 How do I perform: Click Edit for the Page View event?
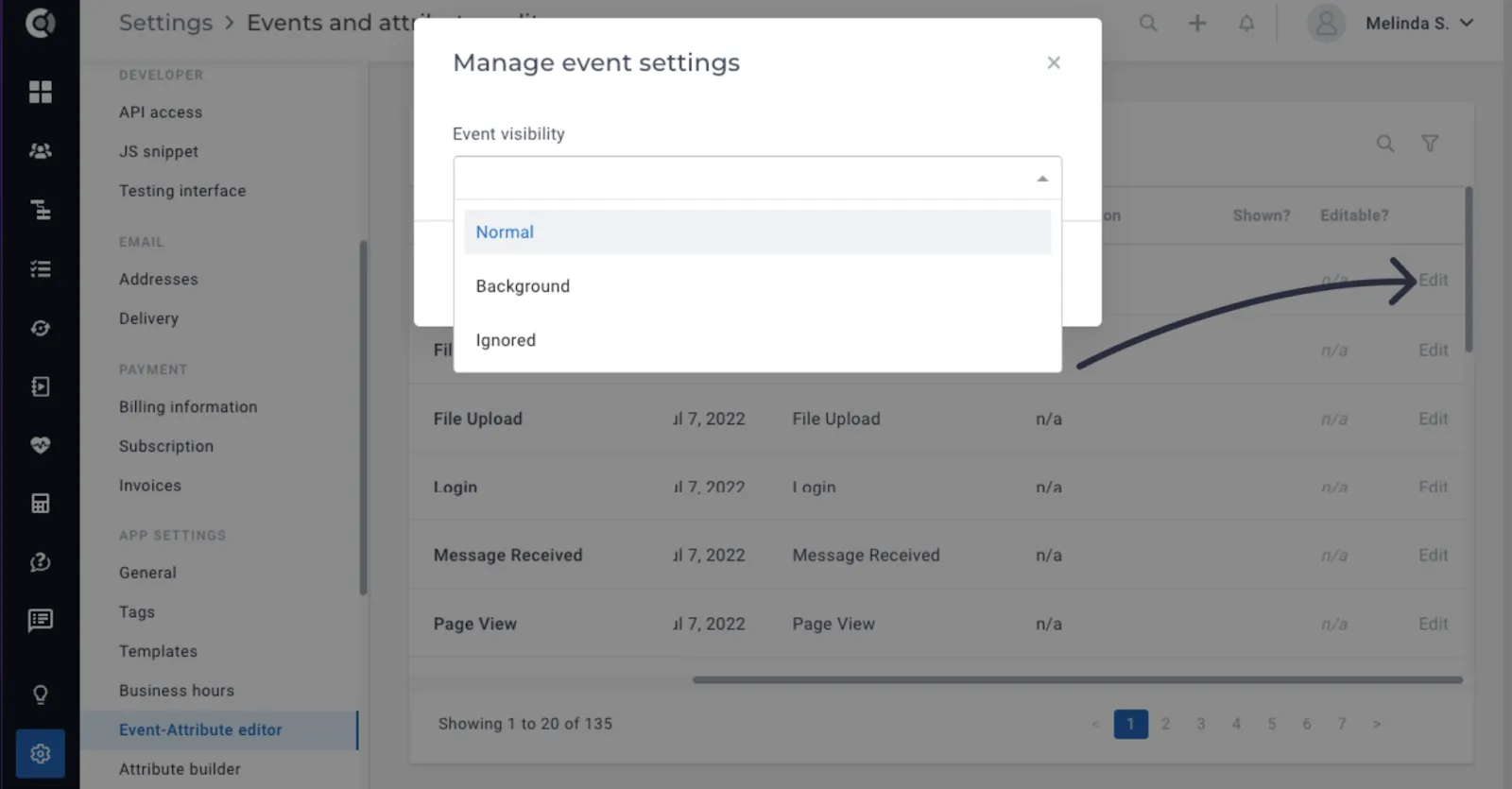click(1433, 625)
